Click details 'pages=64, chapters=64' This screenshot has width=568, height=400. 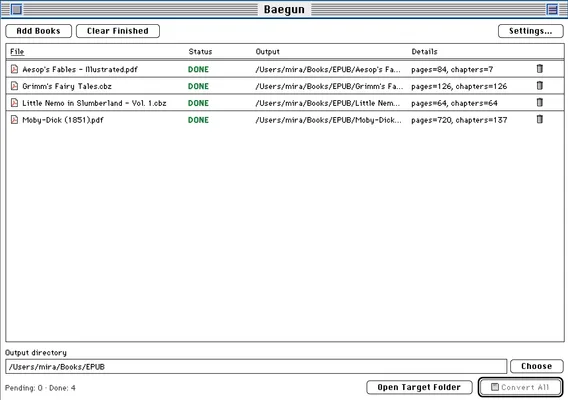(x=454, y=103)
